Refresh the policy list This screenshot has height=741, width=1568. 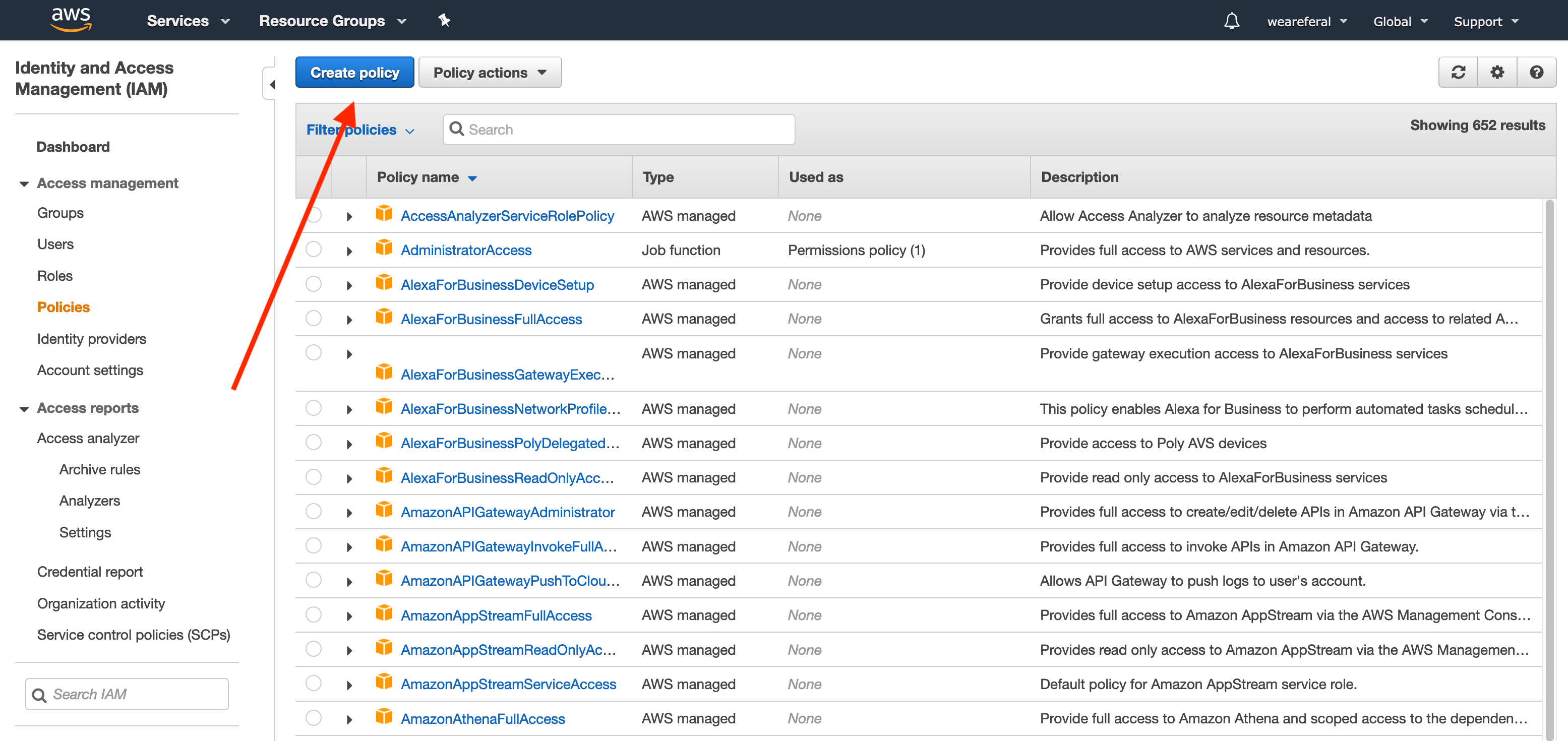pyautogui.click(x=1458, y=73)
